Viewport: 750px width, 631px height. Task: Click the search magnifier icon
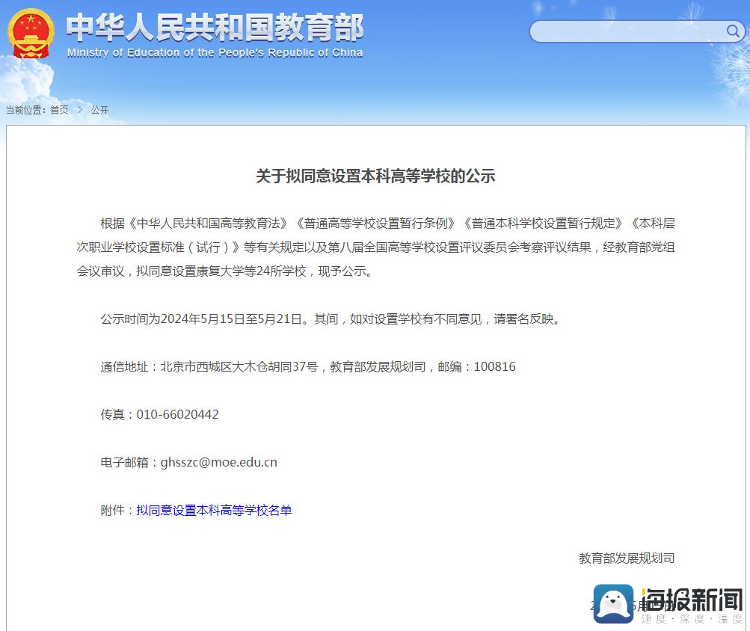(732, 32)
